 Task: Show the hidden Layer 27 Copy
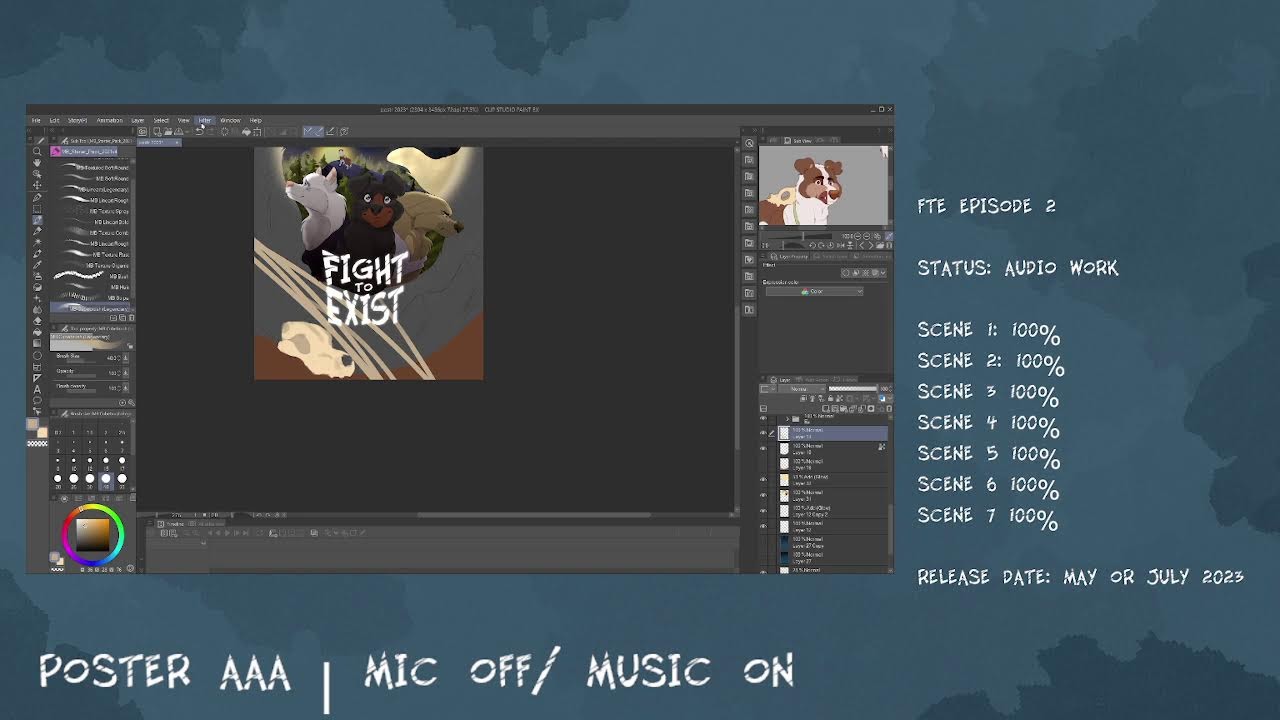point(763,542)
